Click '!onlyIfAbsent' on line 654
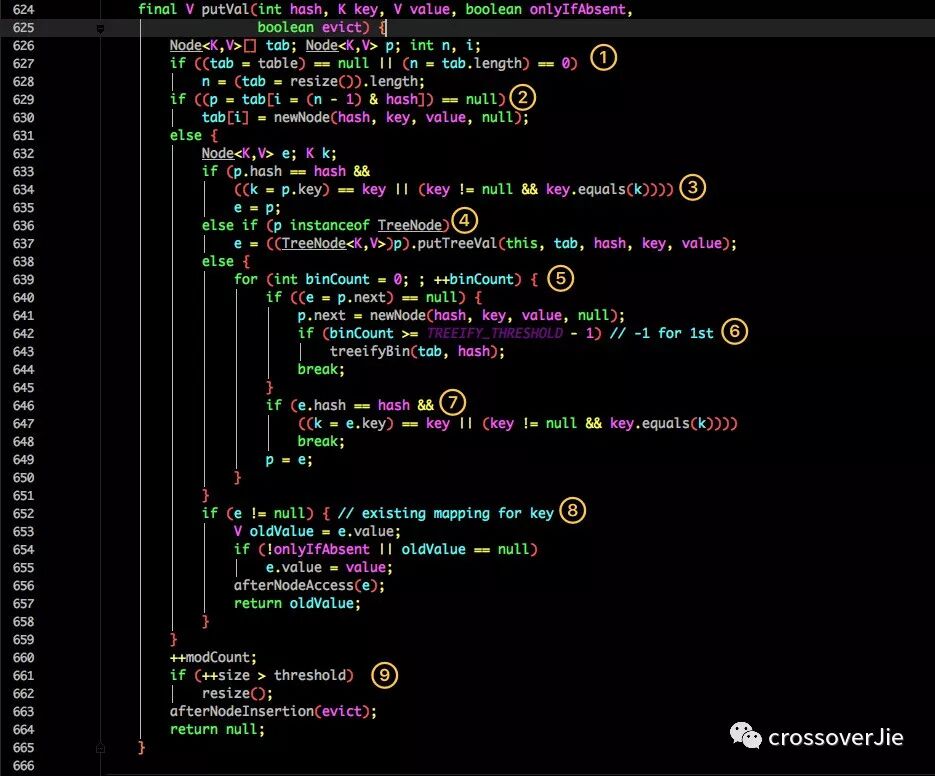935x776 pixels. (x=318, y=550)
